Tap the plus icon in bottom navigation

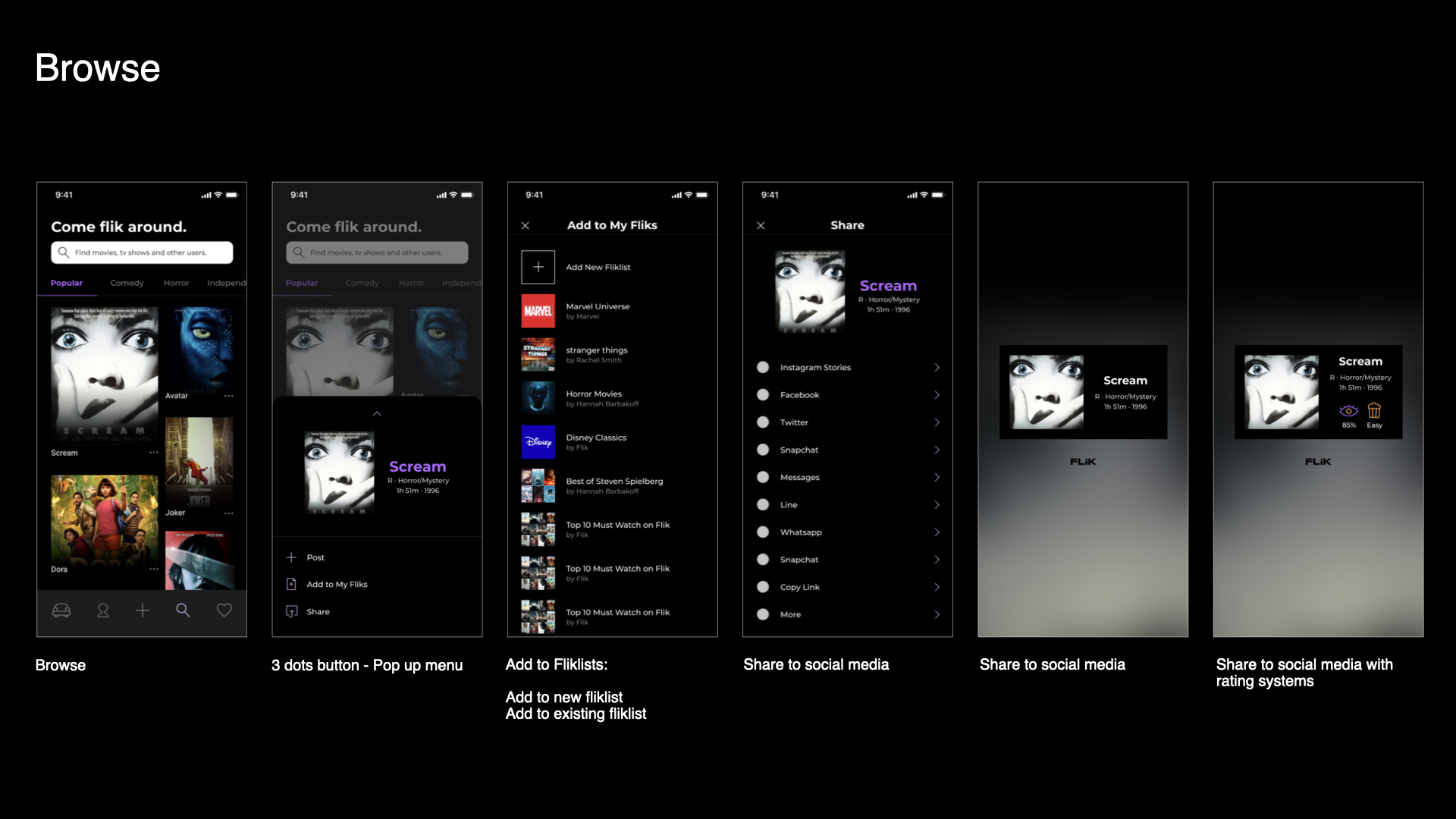pyautogui.click(x=143, y=610)
